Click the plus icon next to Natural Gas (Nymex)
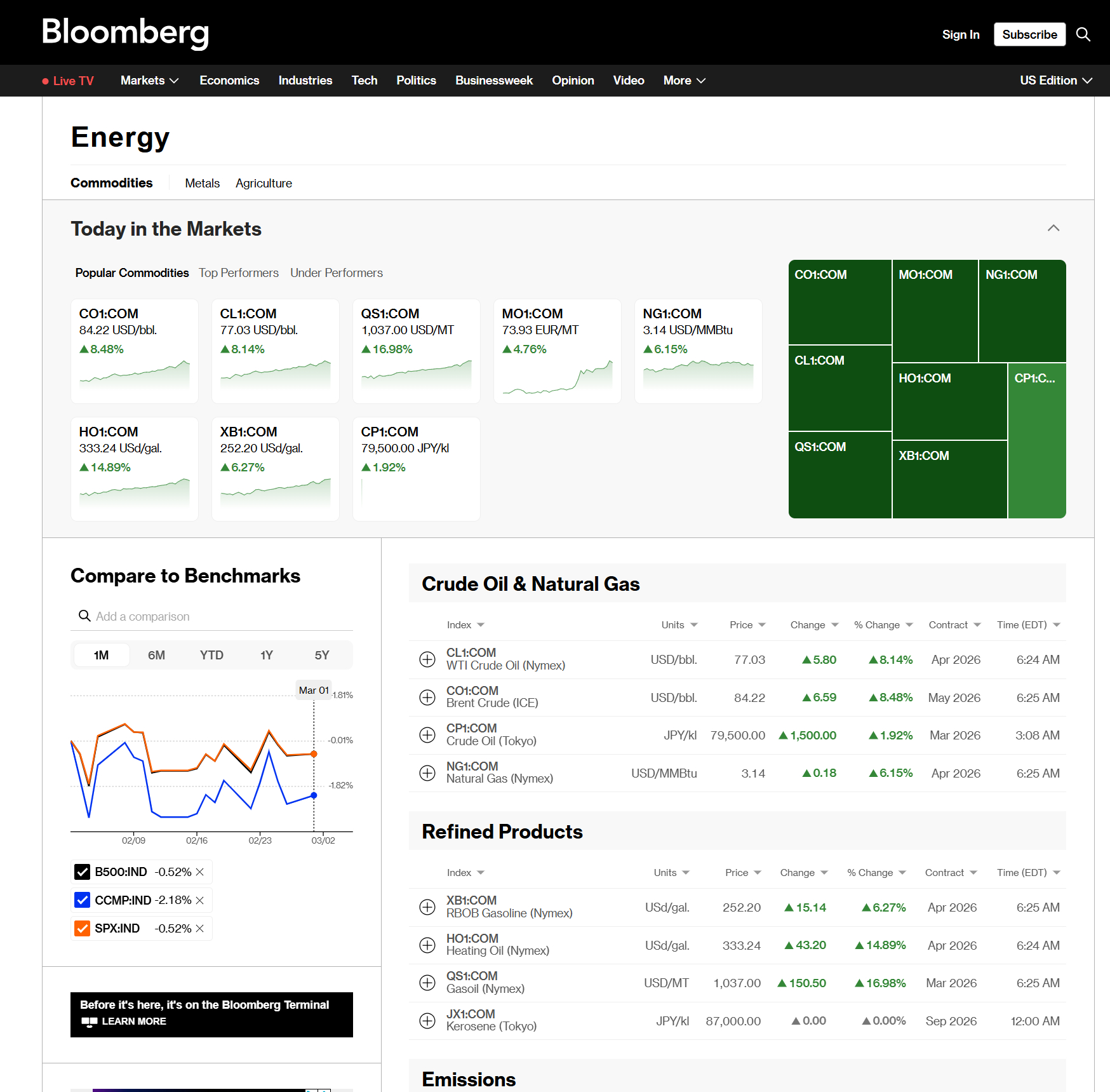 click(x=427, y=773)
